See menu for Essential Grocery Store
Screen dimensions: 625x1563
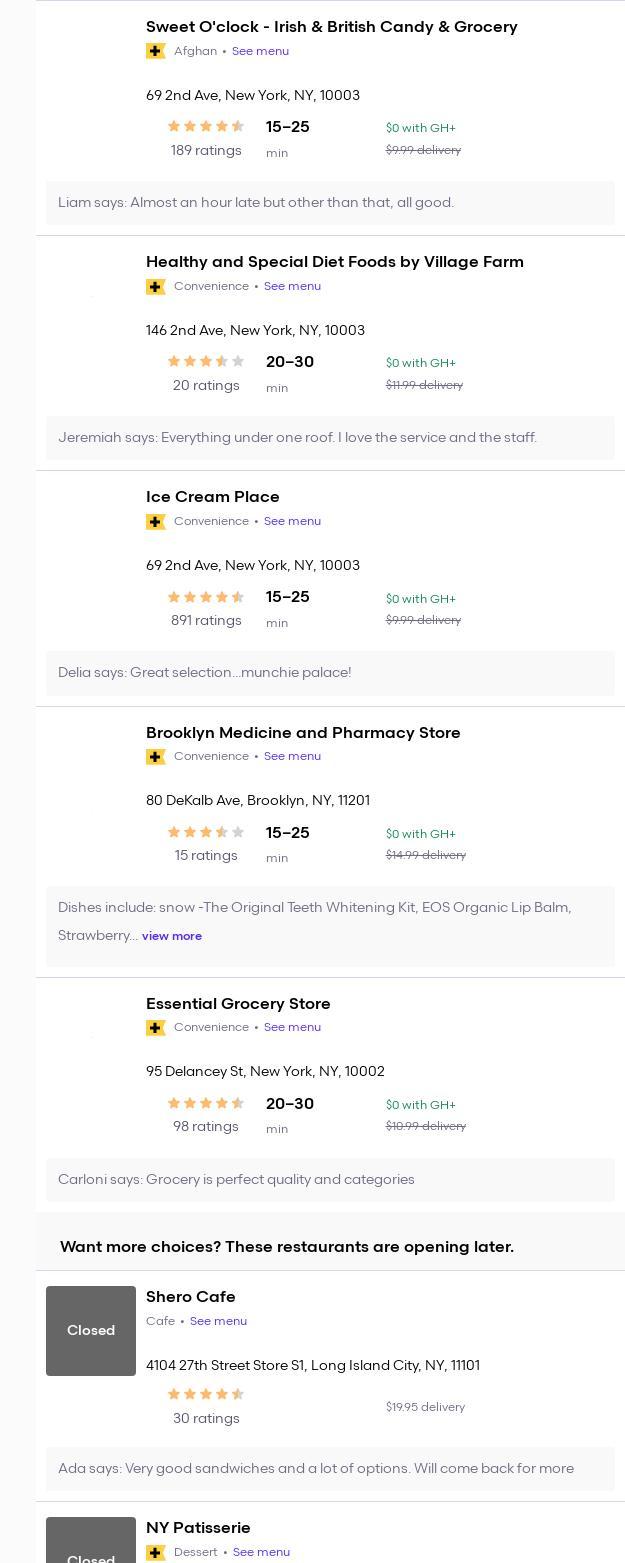(x=292, y=1027)
